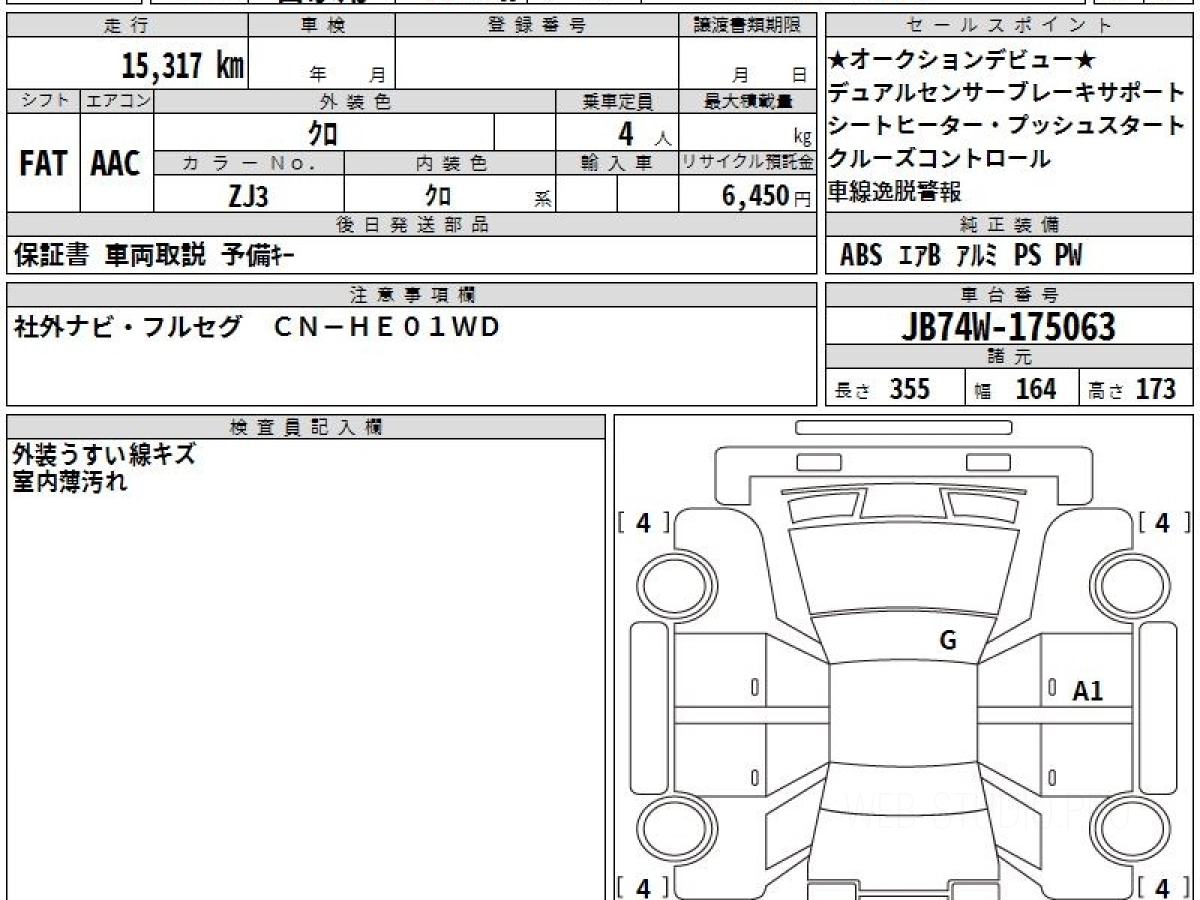The width and height of the screenshot is (1200, 900).
Task: Click the 譲渡書類期限 header
Action: pos(747,26)
